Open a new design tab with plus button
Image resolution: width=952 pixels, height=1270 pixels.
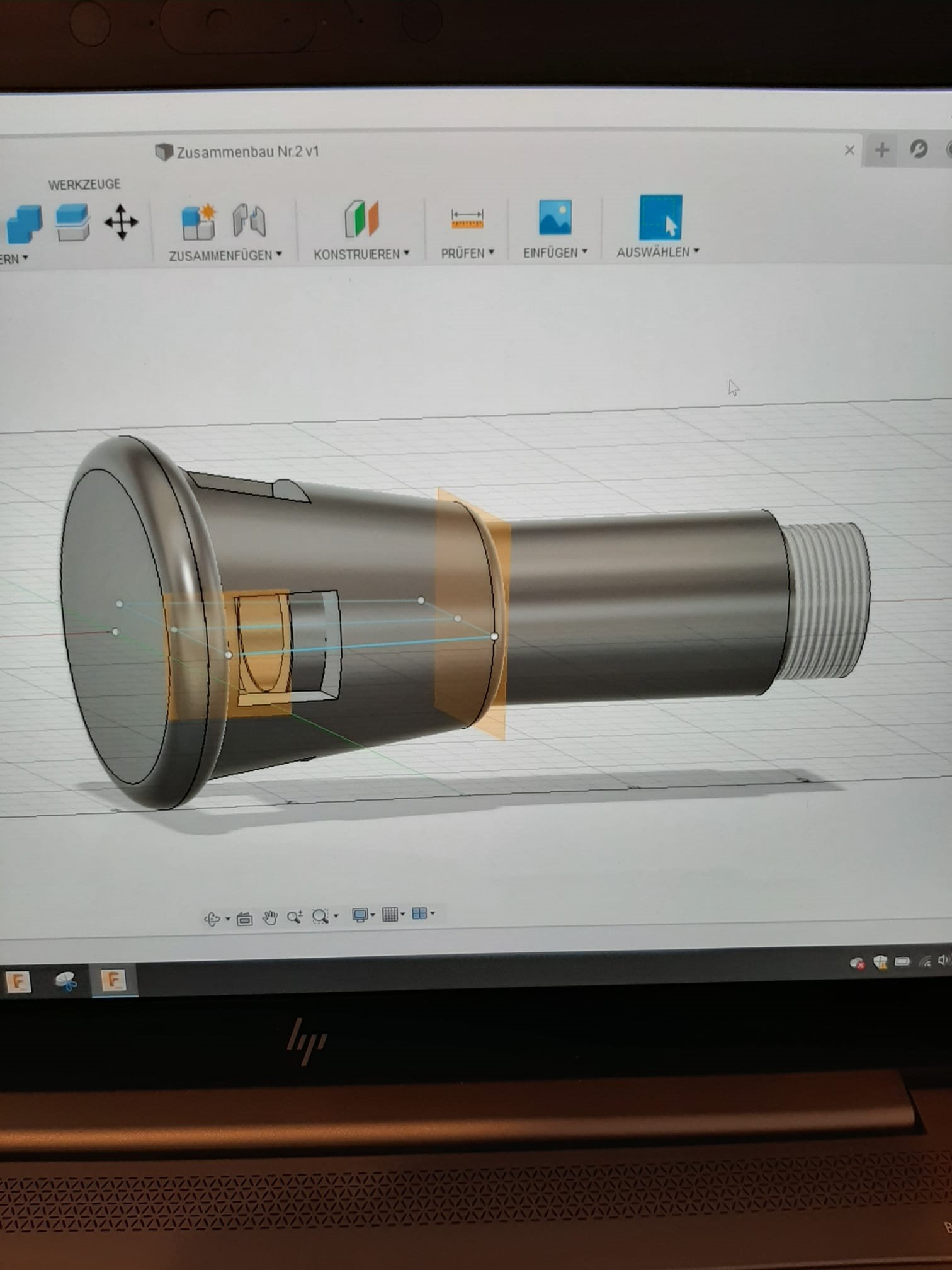point(881,150)
